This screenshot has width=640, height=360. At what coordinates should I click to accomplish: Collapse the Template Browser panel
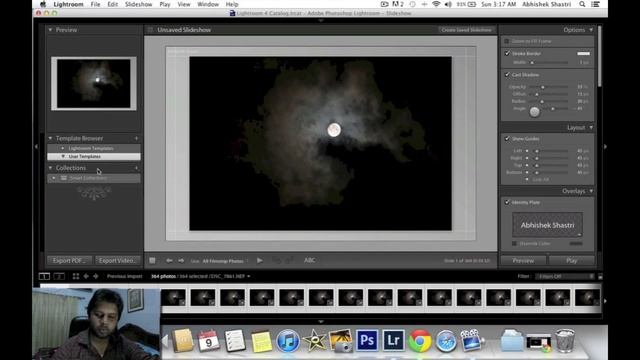(x=50, y=138)
